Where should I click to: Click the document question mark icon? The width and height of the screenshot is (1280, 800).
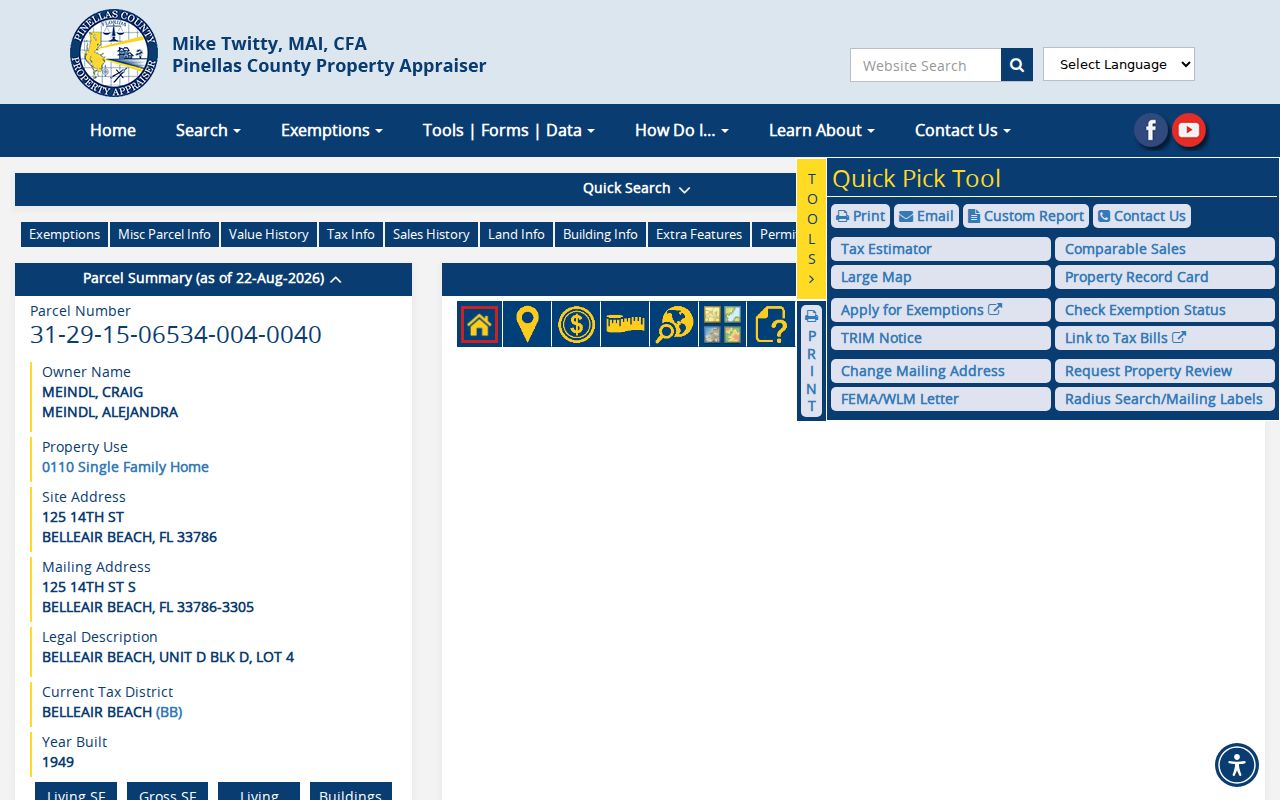click(771, 324)
